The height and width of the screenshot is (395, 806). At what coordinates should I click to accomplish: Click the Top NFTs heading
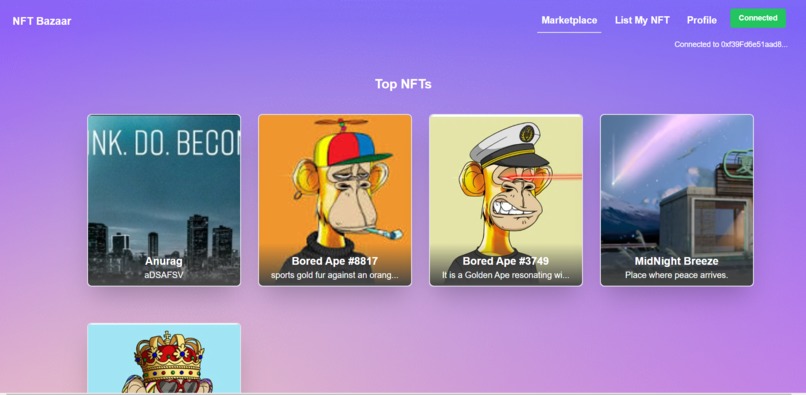point(403,84)
